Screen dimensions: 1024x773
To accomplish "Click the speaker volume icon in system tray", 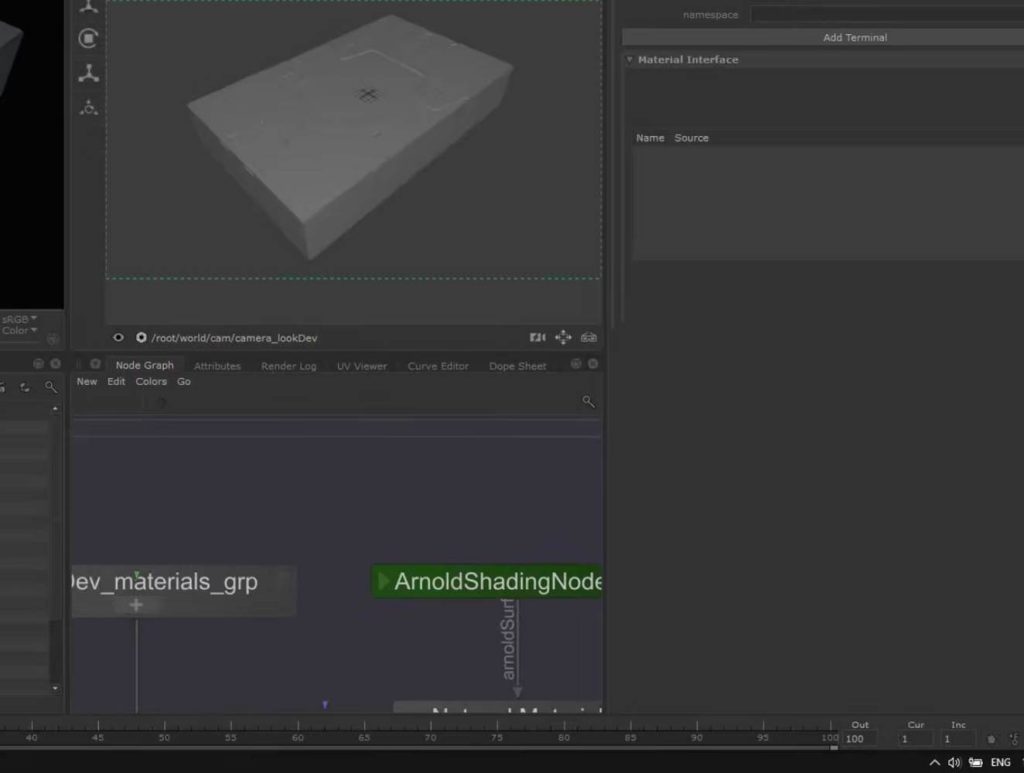I will pos(954,762).
